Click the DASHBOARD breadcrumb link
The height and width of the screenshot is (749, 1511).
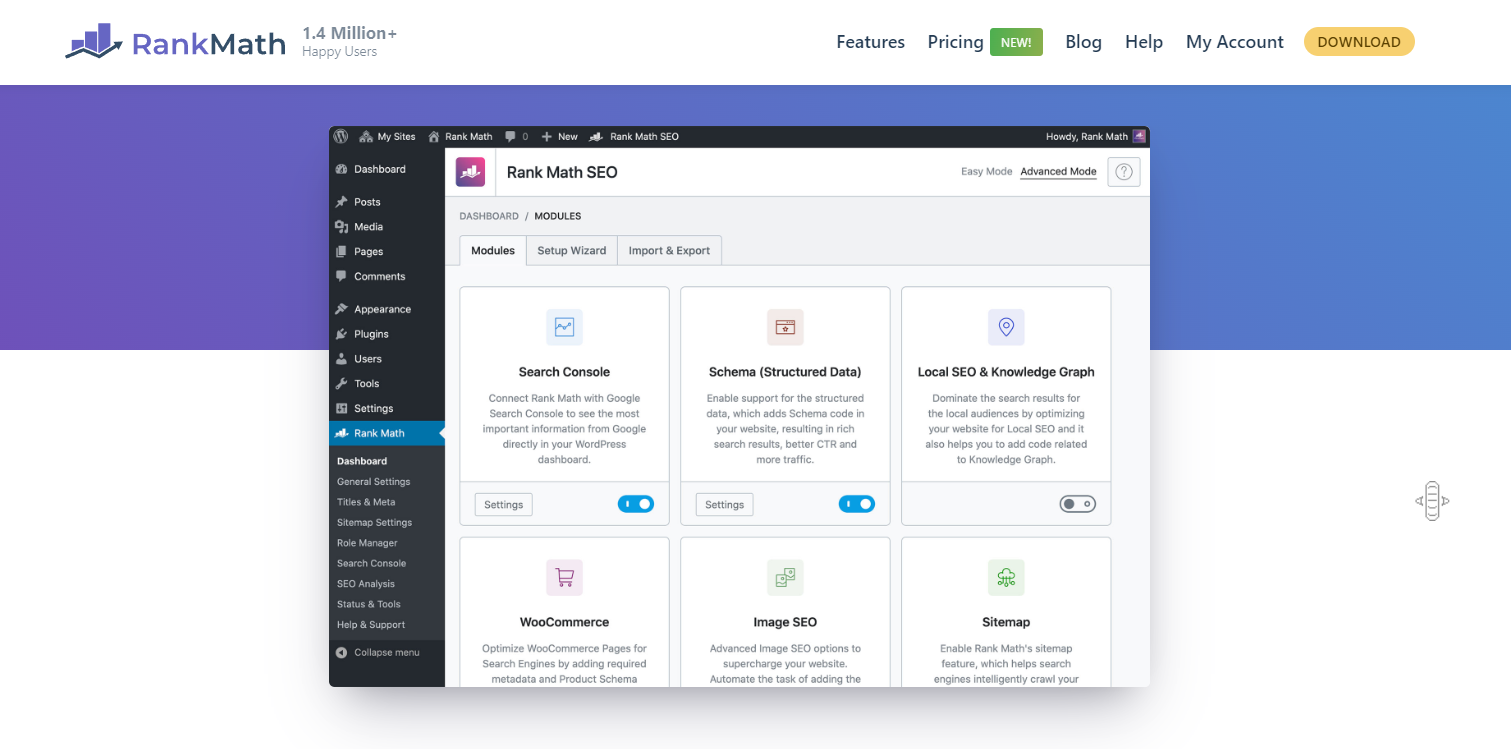click(x=489, y=216)
